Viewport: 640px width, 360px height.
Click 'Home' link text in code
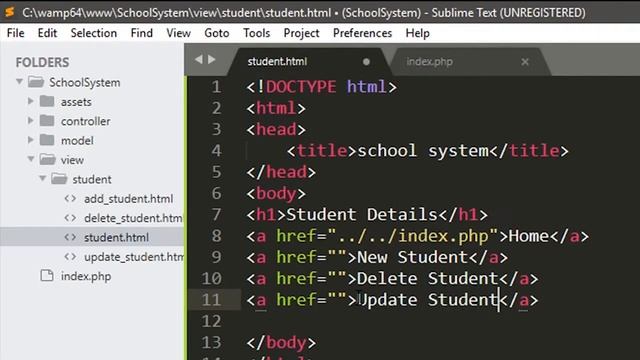(x=529, y=236)
